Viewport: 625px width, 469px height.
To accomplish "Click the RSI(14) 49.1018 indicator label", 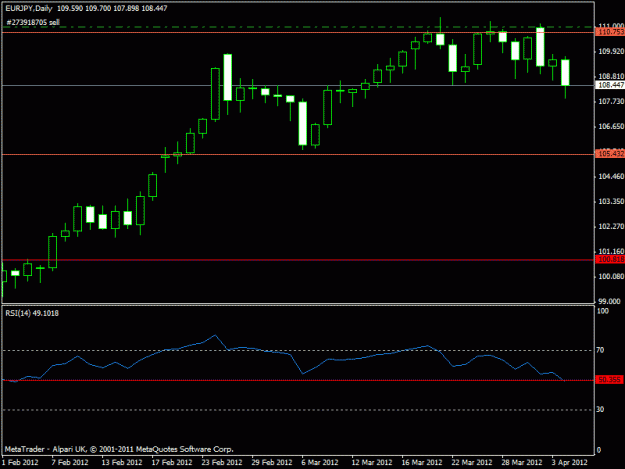I will pos(32,313).
